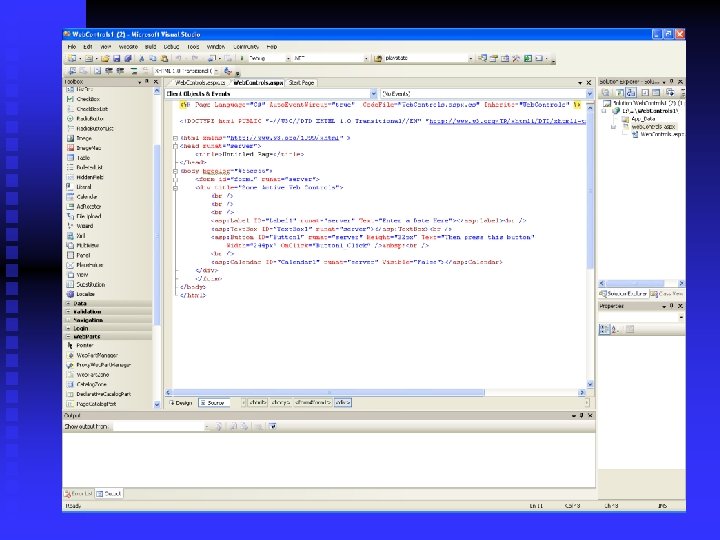Select the Calendar control in Toolbox

click(82, 197)
